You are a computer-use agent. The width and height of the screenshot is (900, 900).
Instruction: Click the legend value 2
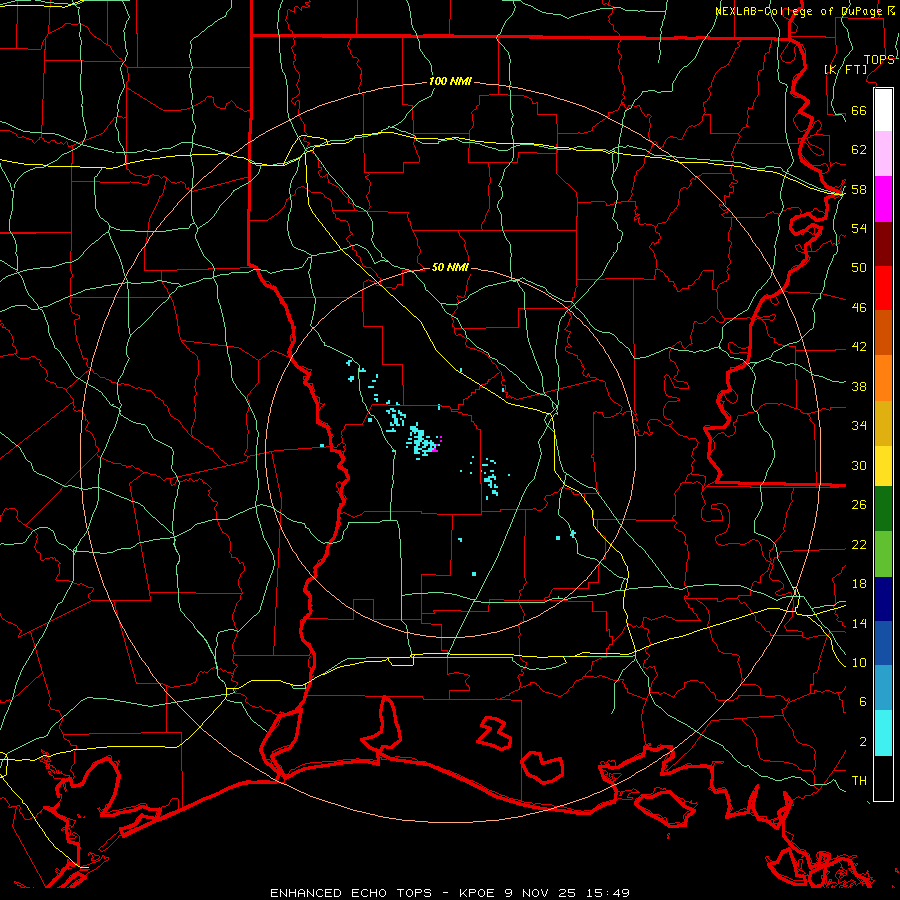[x=862, y=742]
